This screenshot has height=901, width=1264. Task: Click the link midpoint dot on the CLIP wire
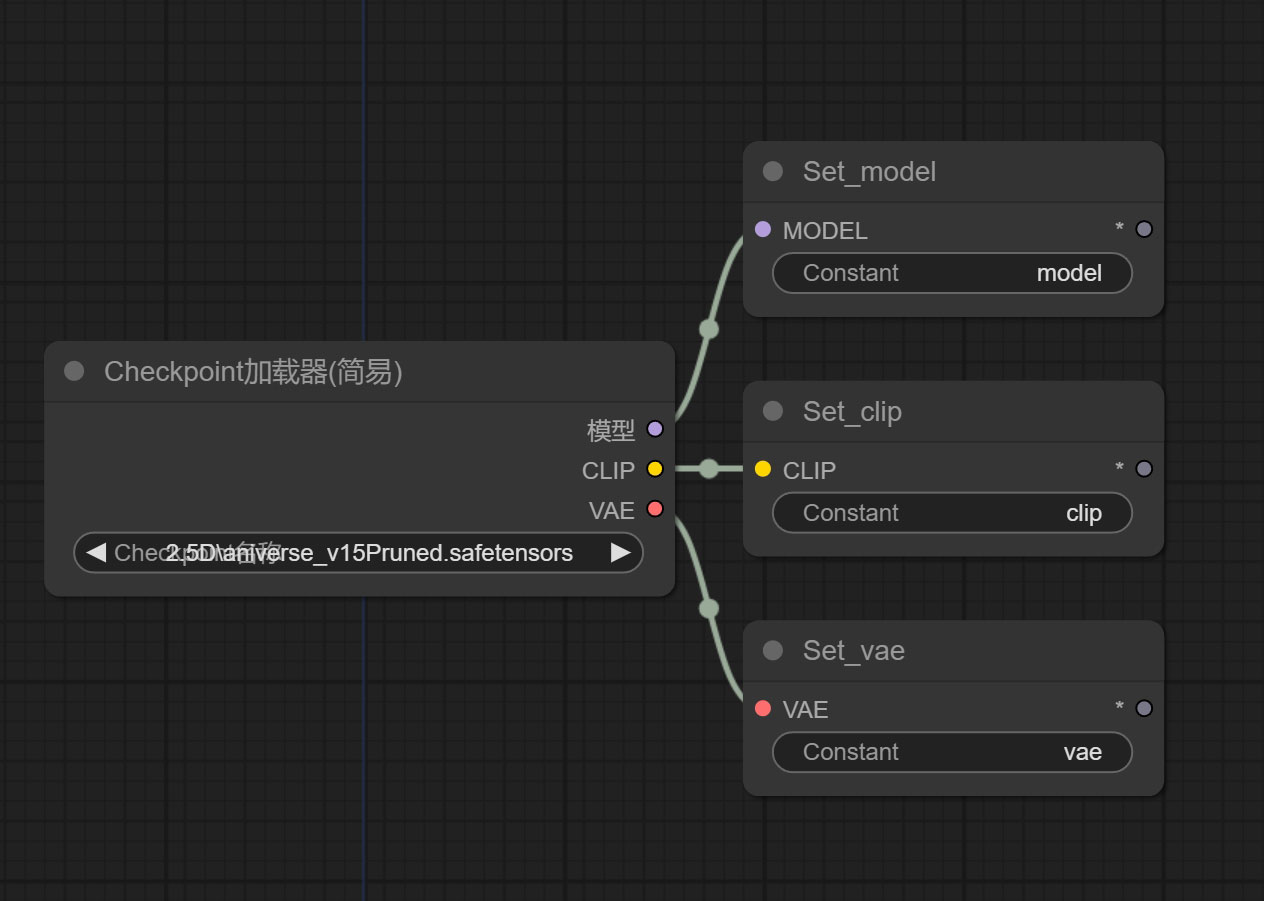tap(709, 469)
